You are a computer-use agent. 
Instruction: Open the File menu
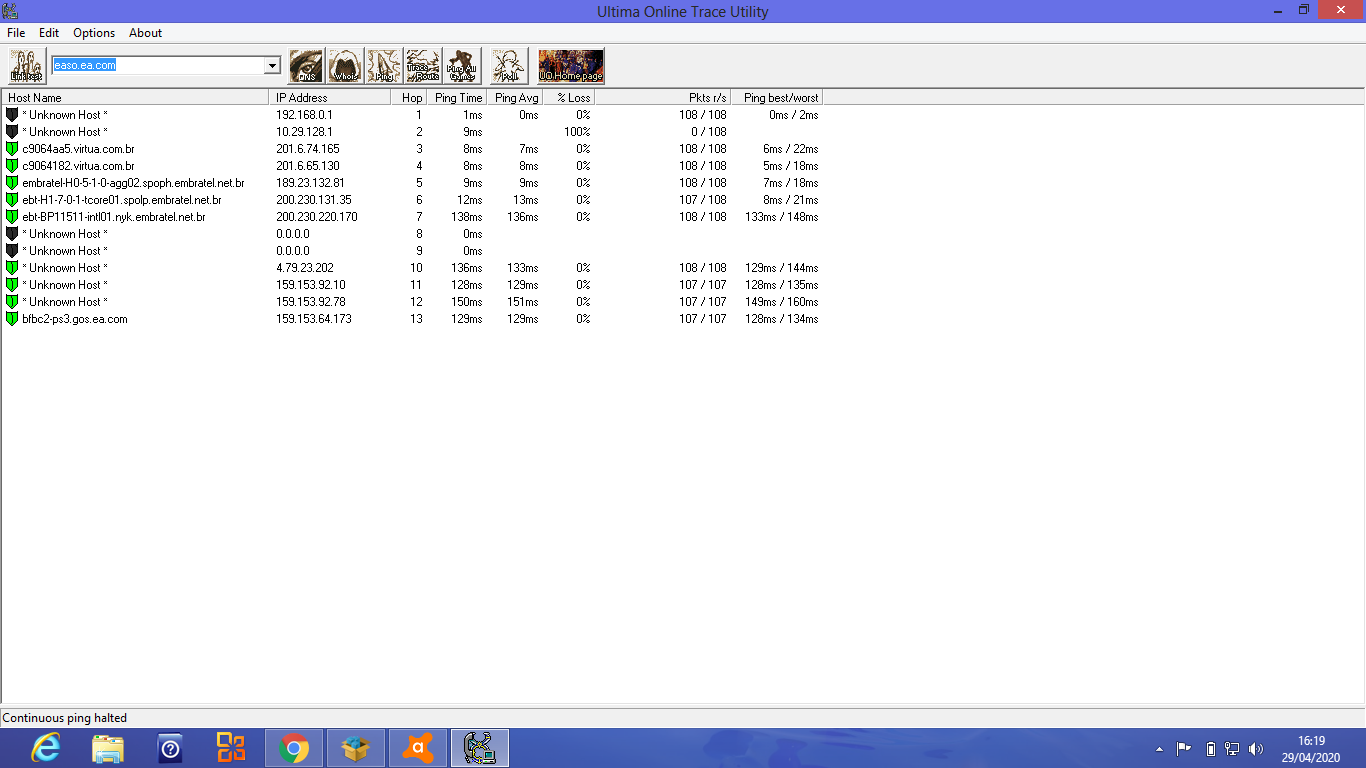tap(16, 33)
